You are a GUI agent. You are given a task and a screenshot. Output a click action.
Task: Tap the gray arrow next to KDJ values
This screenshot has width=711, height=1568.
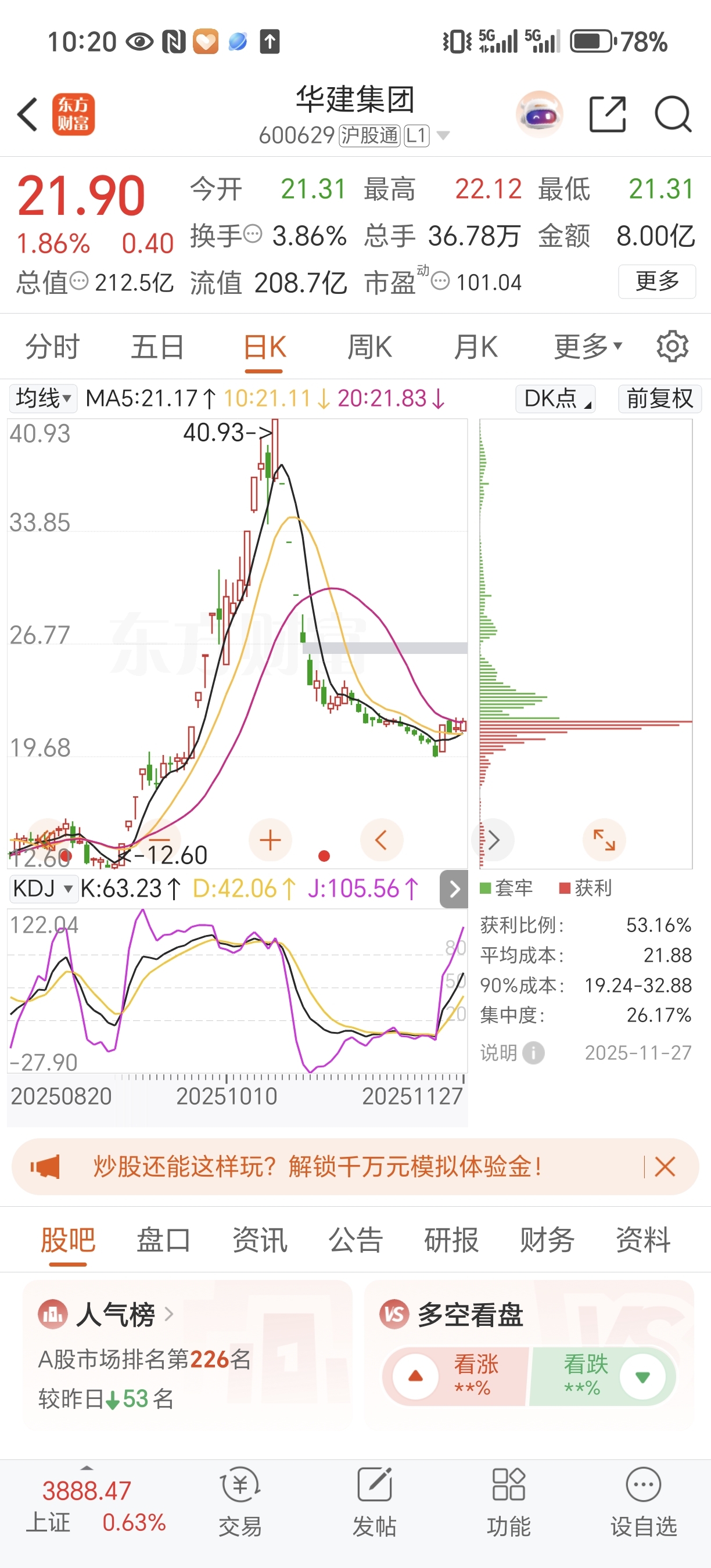point(454,889)
